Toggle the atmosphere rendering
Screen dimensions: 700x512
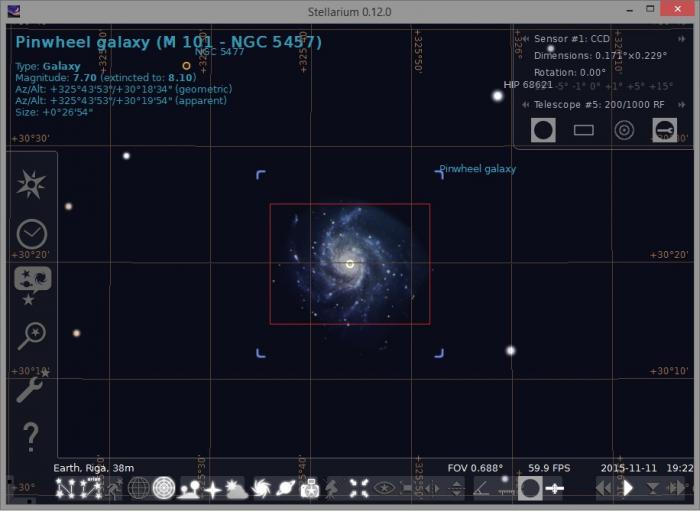click(237, 489)
